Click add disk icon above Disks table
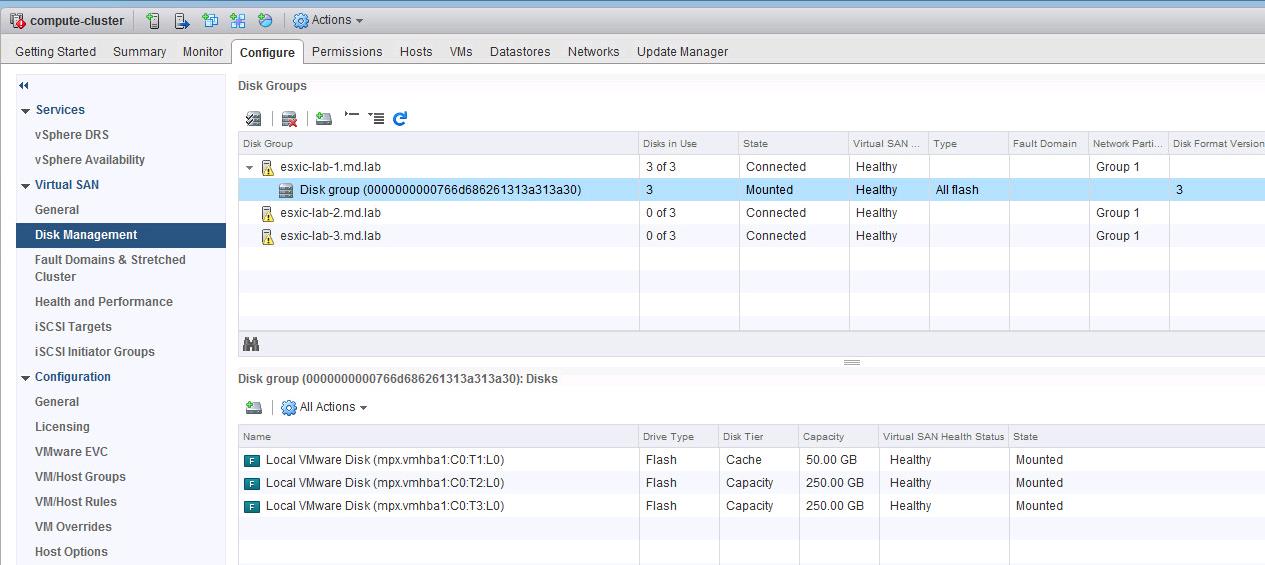 tap(253, 407)
